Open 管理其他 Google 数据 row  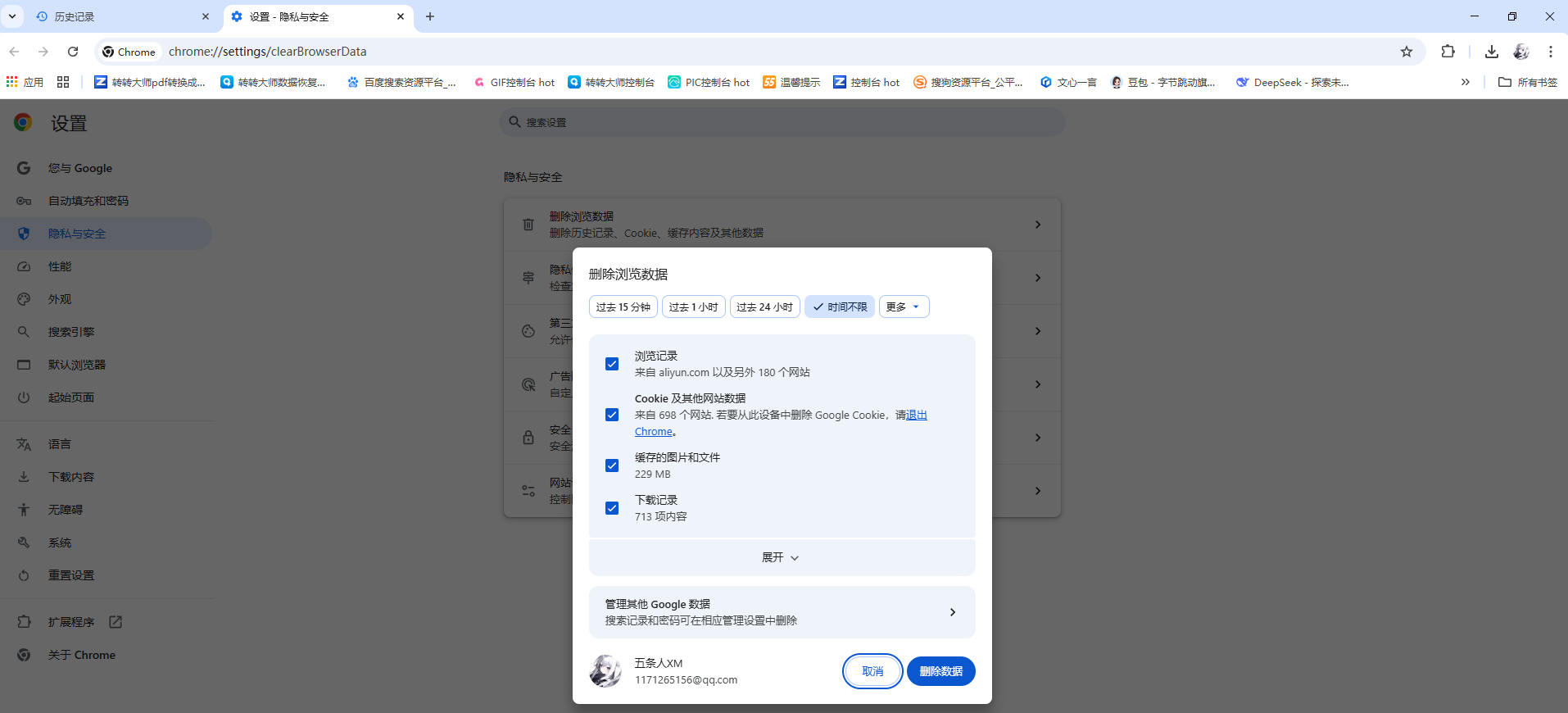point(782,612)
